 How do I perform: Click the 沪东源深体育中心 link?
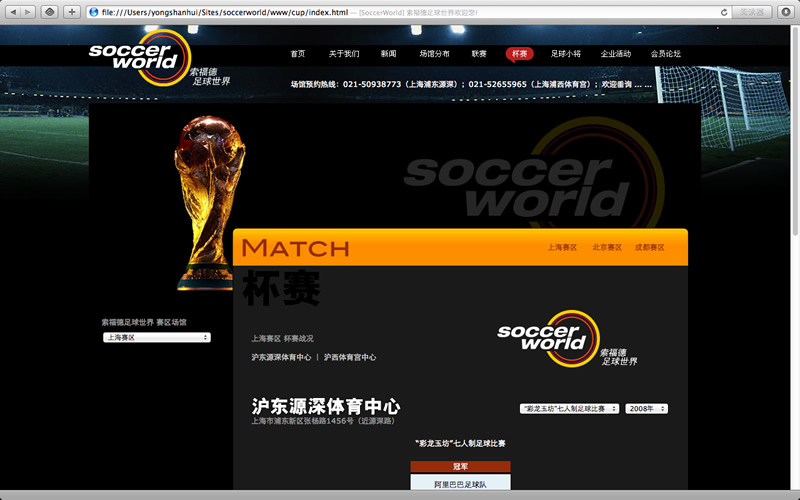[x=281, y=357]
